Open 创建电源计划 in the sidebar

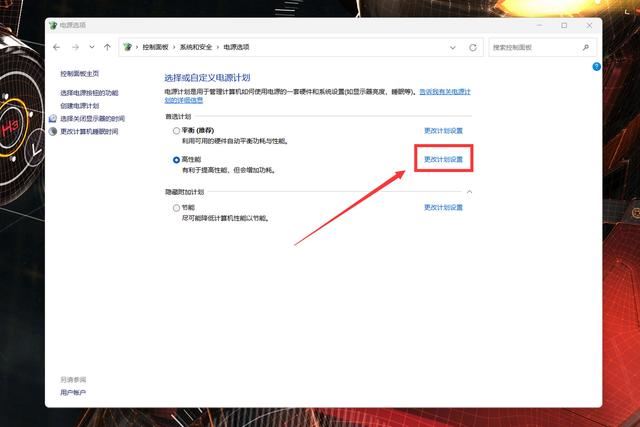pos(80,106)
